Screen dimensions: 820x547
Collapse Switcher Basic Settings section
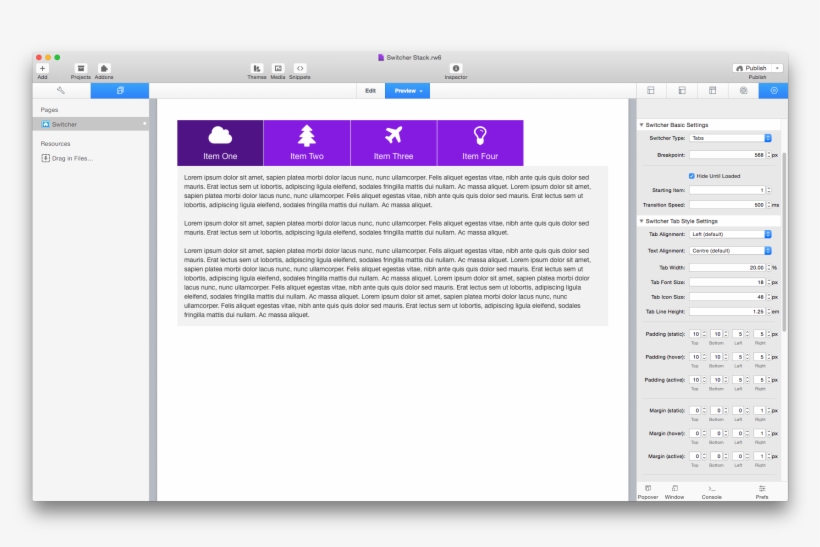(641, 125)
